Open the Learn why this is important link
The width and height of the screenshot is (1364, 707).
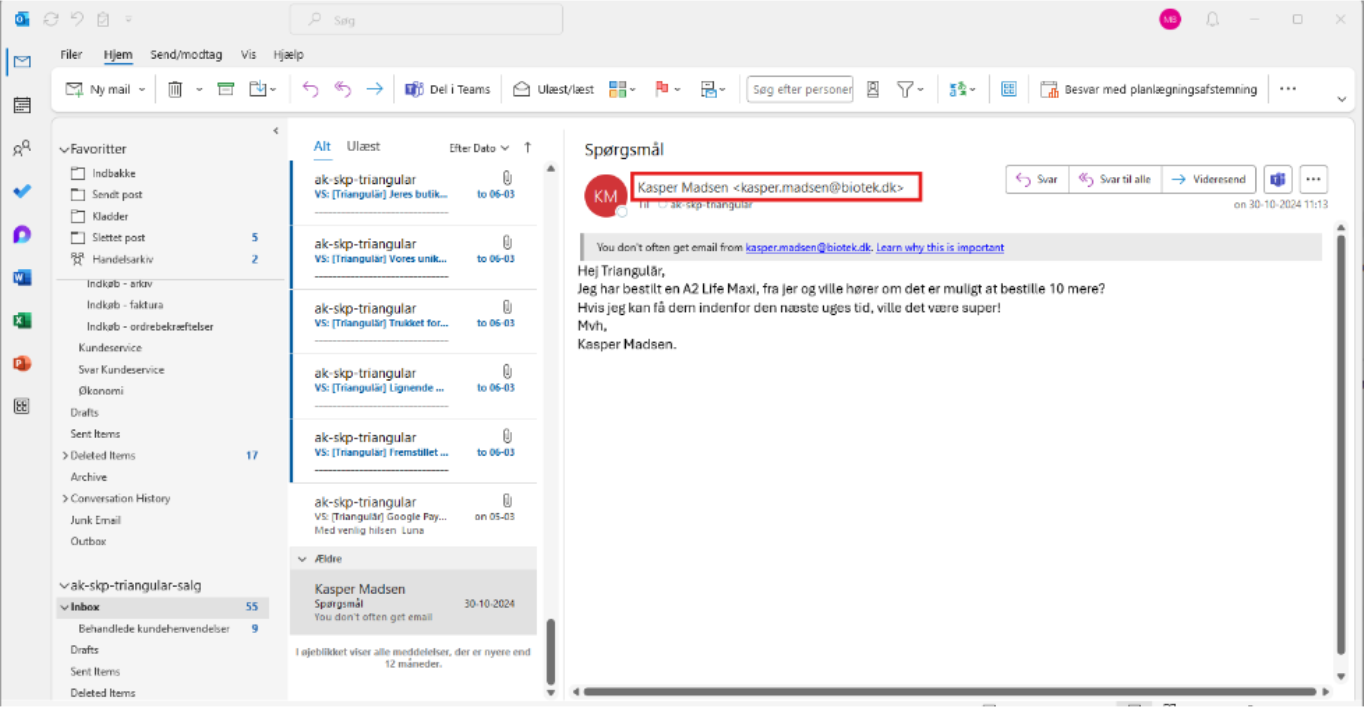coord(940,248)
